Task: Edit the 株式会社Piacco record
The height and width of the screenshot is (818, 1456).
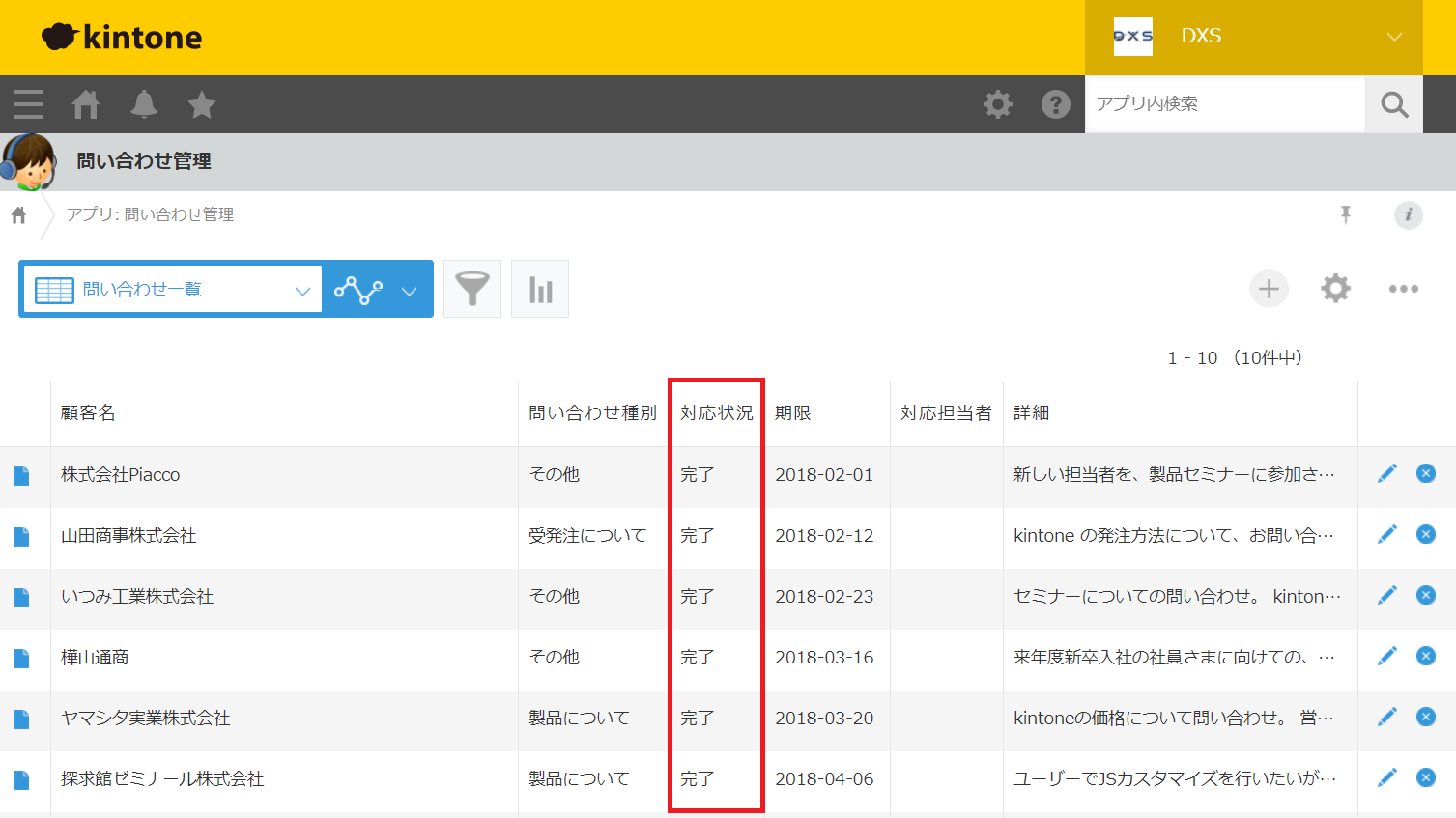Action: click(1387, 473)
